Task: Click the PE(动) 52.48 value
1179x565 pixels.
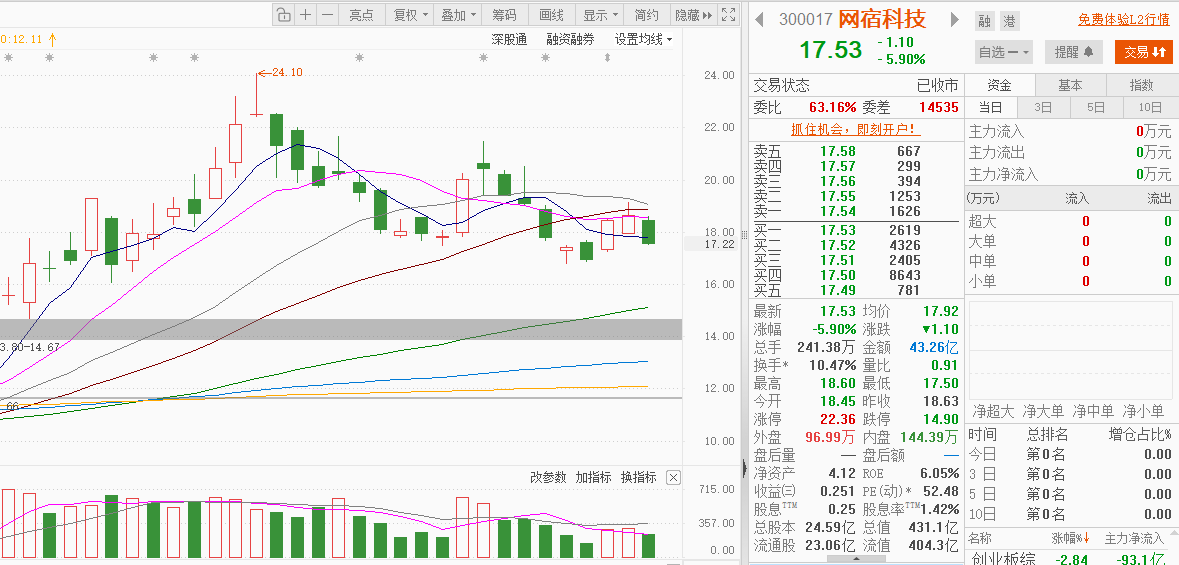Action: point(940,491)
